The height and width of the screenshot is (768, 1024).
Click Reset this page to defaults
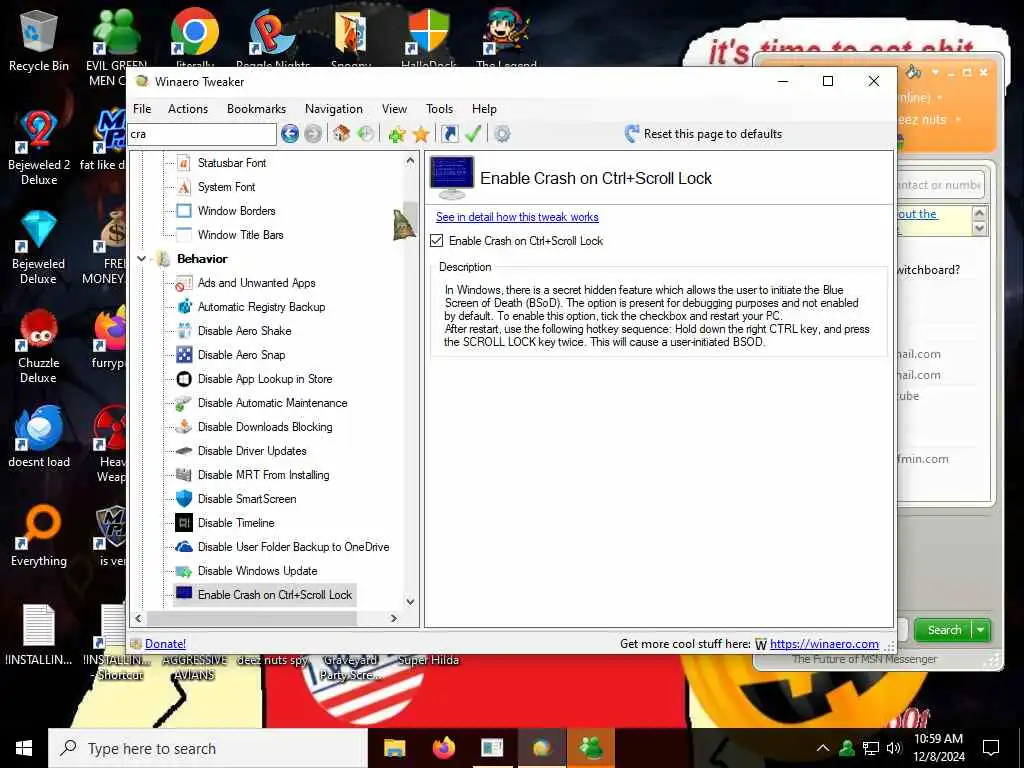[x=703, y=134]
